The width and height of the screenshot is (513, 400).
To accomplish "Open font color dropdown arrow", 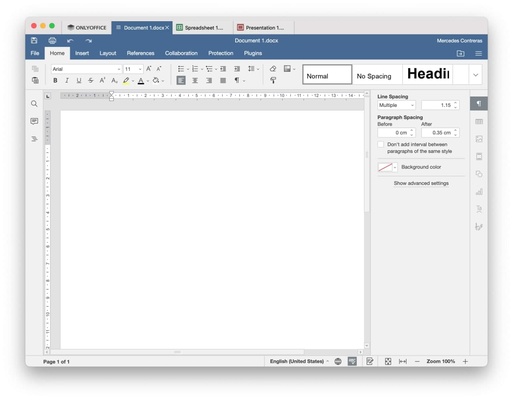I will click(x=148, y=81).
